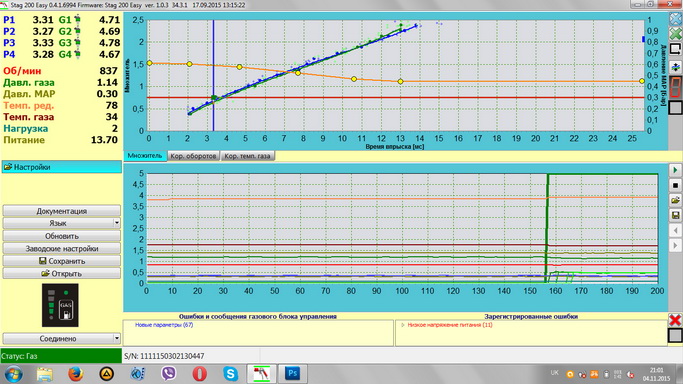The width and height of the screenshot is (683, 384).
Task: Open the Windows Start menu
Action: pos(14,374)
